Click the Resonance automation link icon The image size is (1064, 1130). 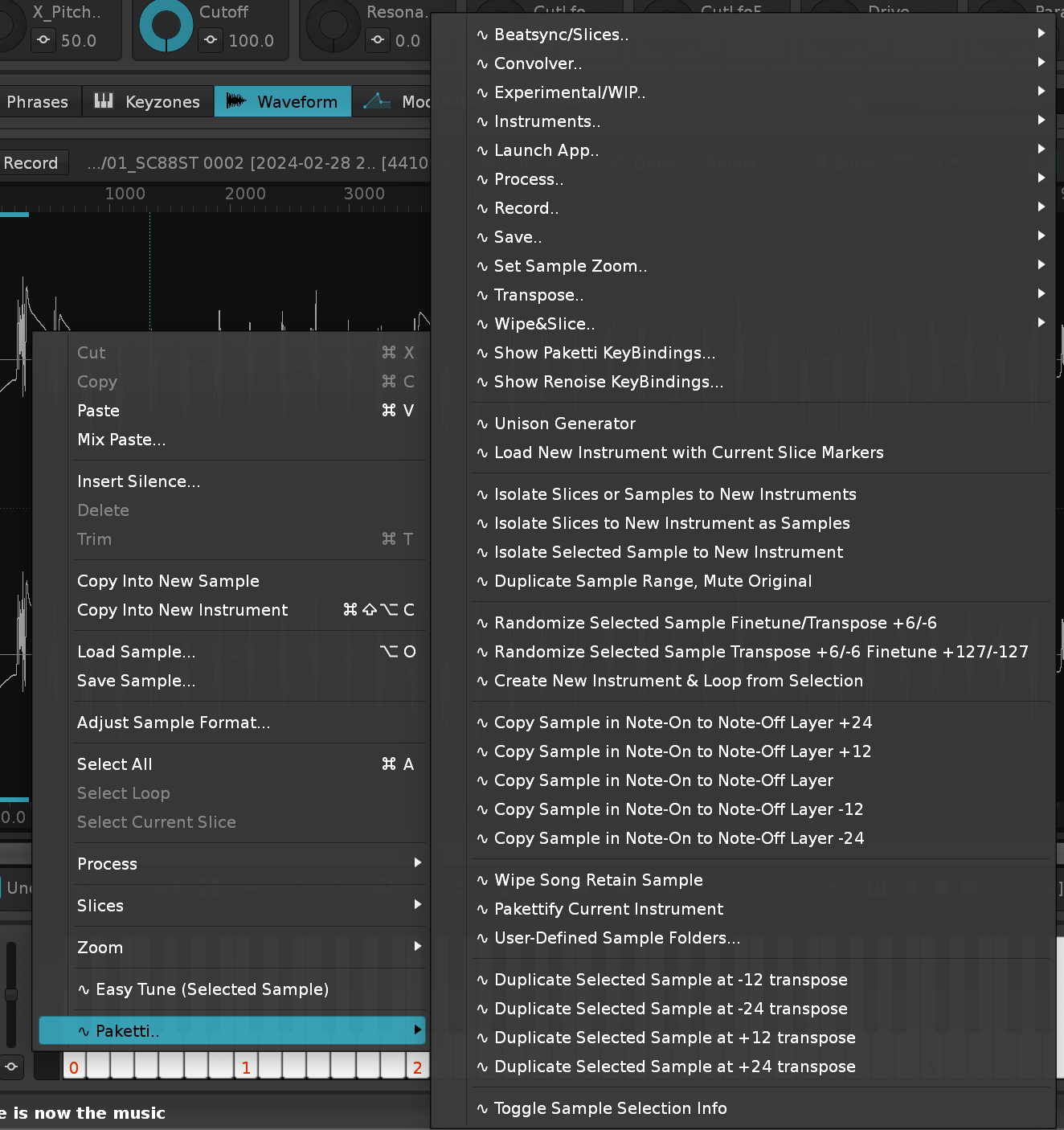pos(378,40)
